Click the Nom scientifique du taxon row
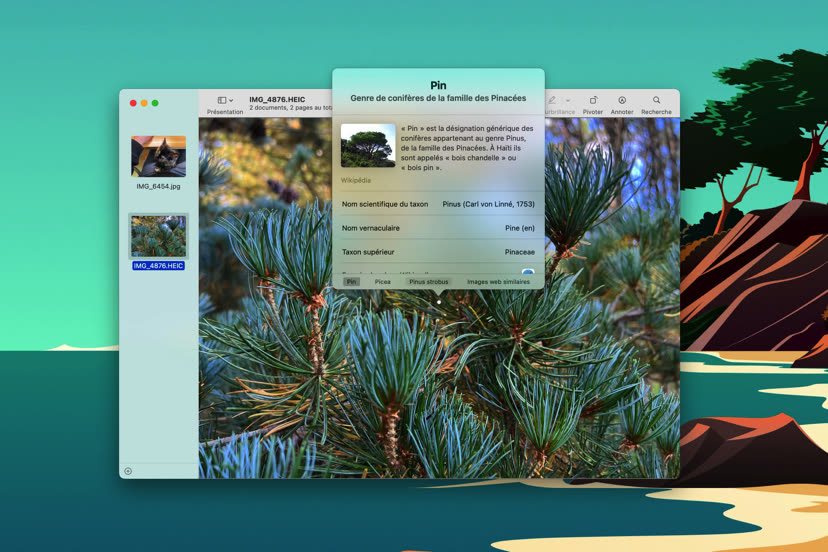 coord(438,204)
